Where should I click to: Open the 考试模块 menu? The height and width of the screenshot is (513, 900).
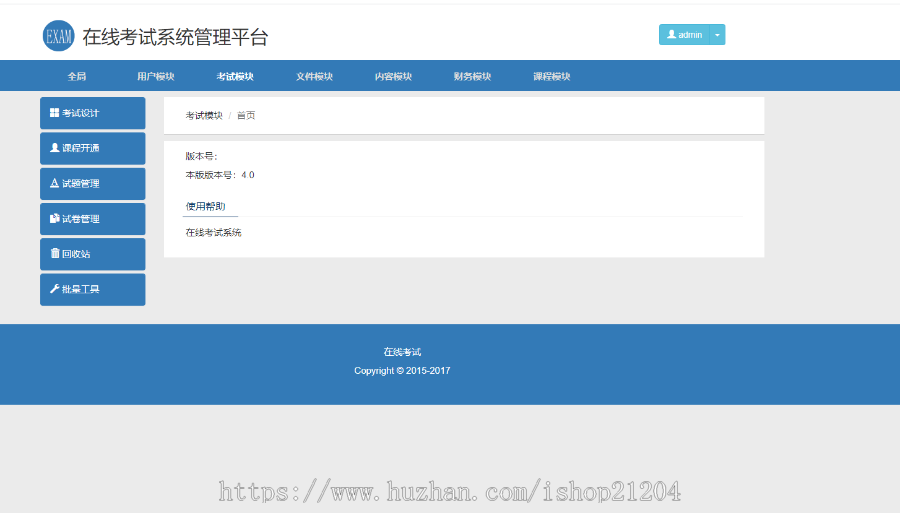[235, 76]
